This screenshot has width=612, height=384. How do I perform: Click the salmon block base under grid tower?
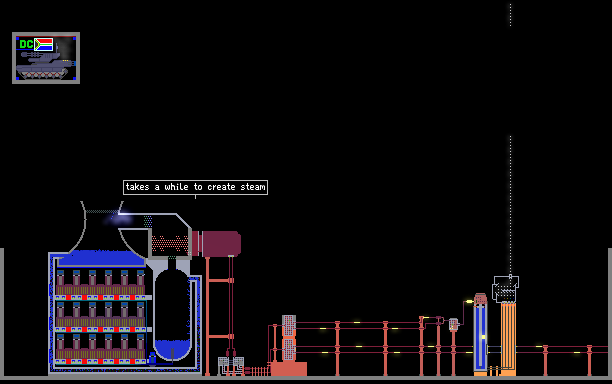289,369
